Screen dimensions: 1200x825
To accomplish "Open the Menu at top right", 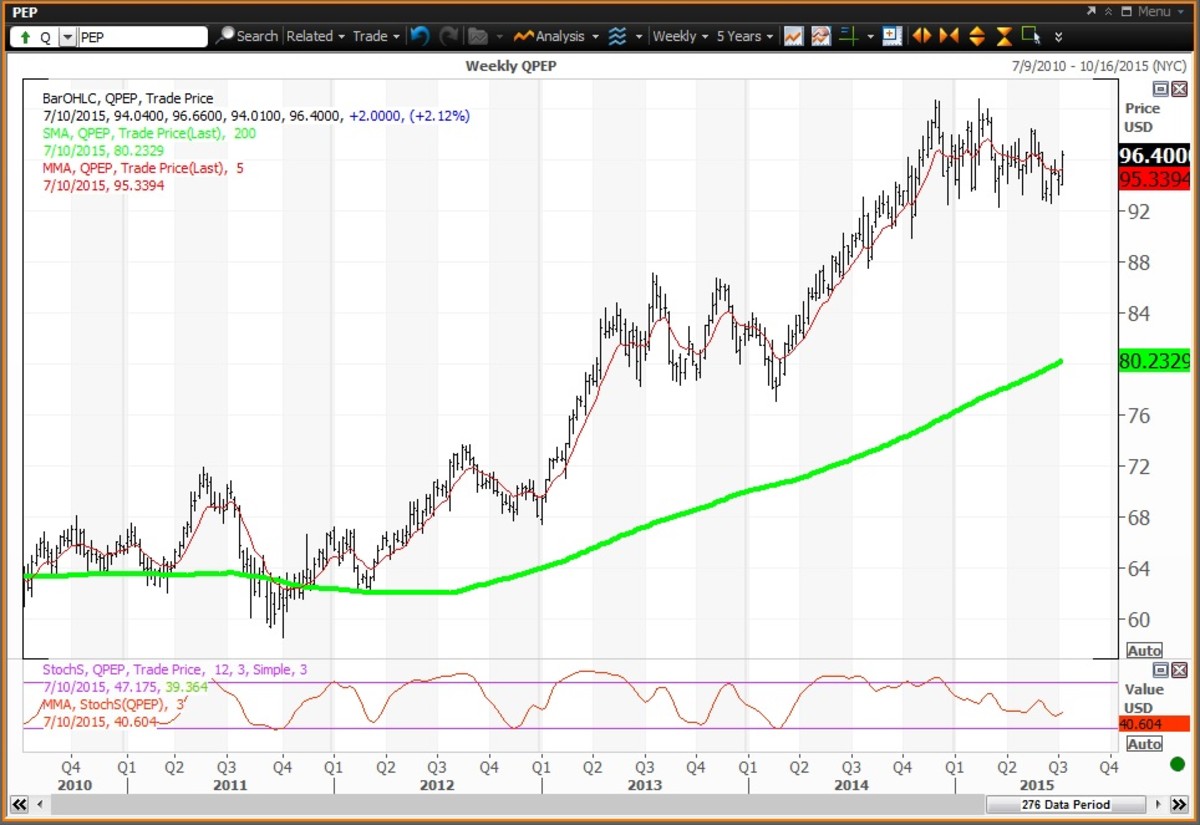I will 1155,12.
